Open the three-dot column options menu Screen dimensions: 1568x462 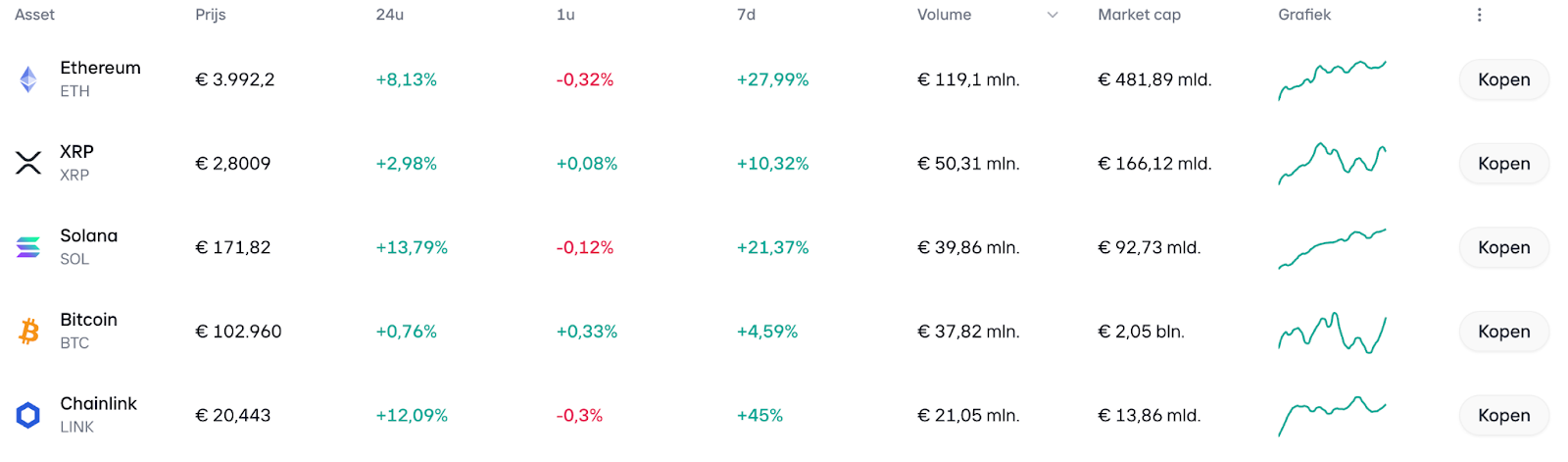(x=1479, y=15)
